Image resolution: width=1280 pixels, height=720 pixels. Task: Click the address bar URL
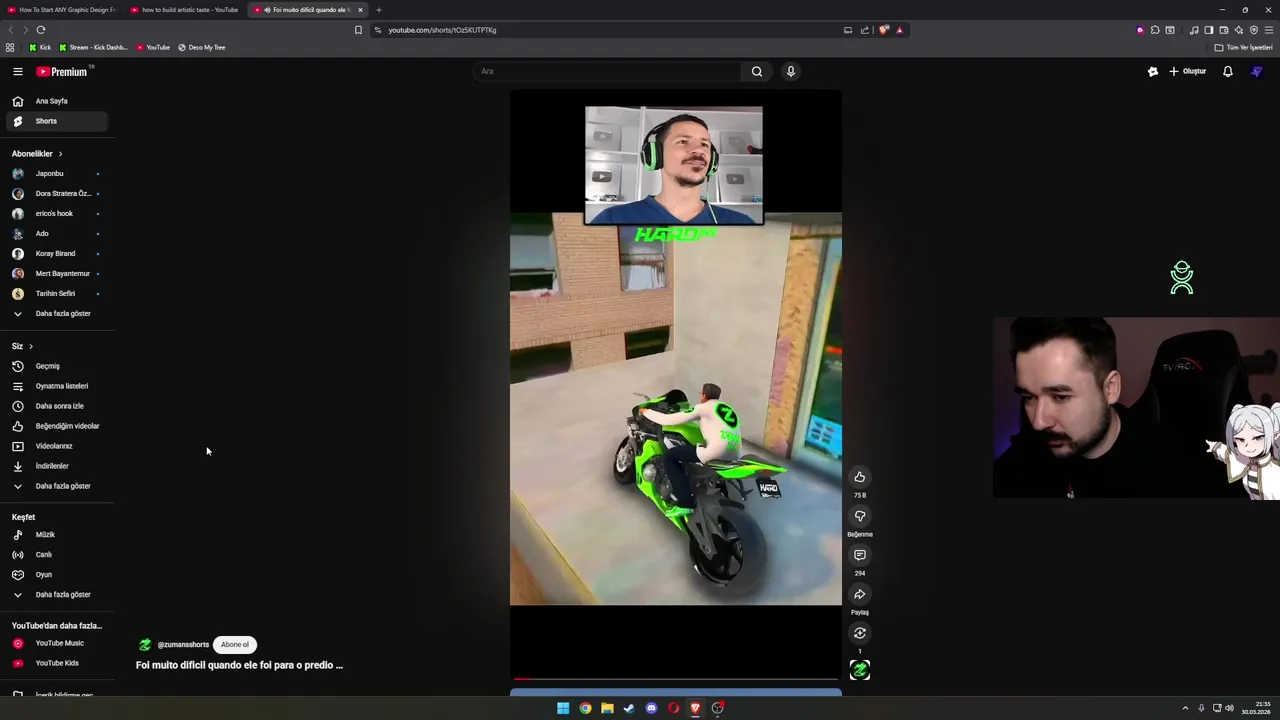[x=442, y=30]
